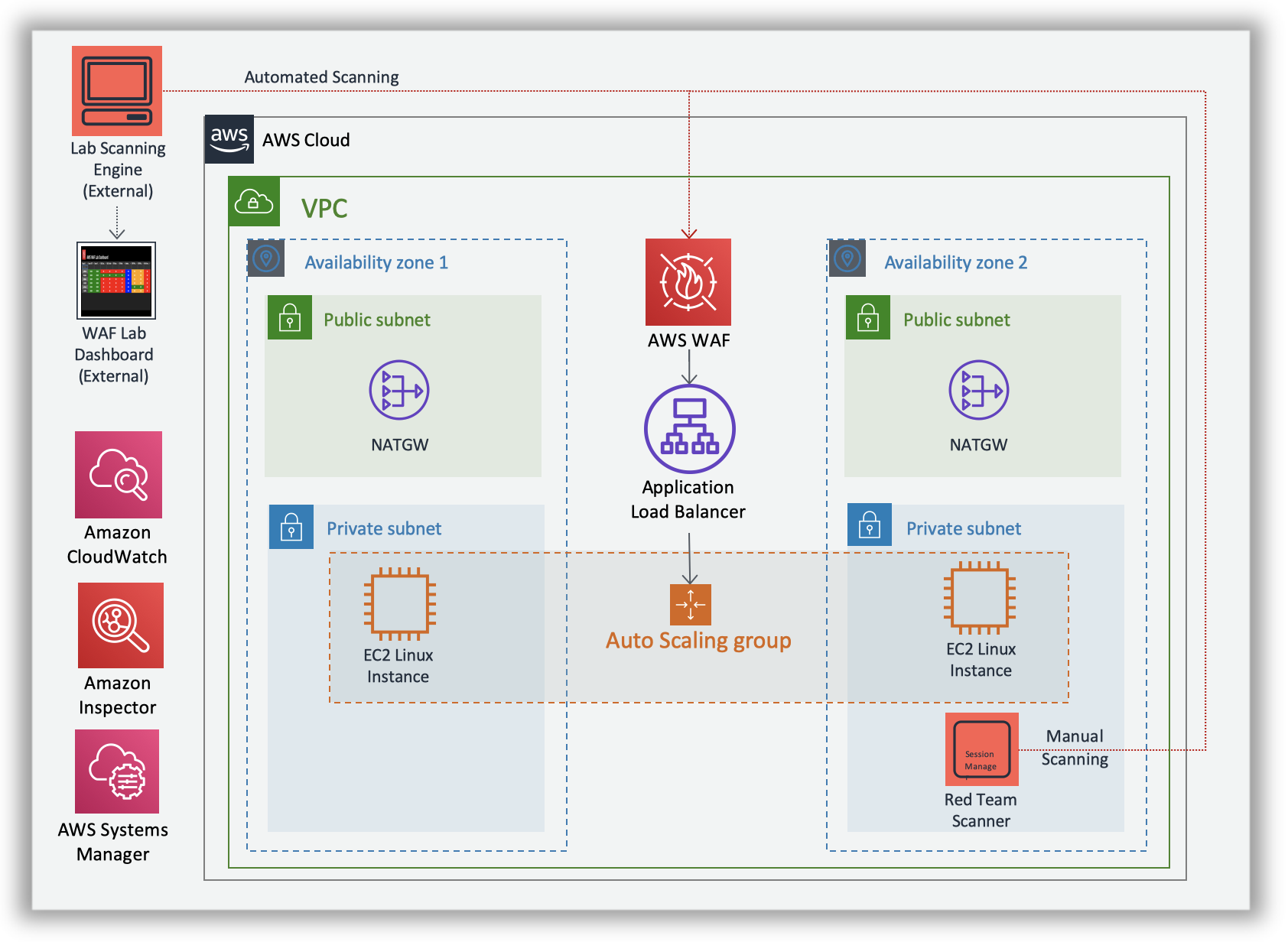The height and width of the screenshot is (942, 1288).
Task: Click 'Private subnet' label in zone 2
Action: [964, 528]
